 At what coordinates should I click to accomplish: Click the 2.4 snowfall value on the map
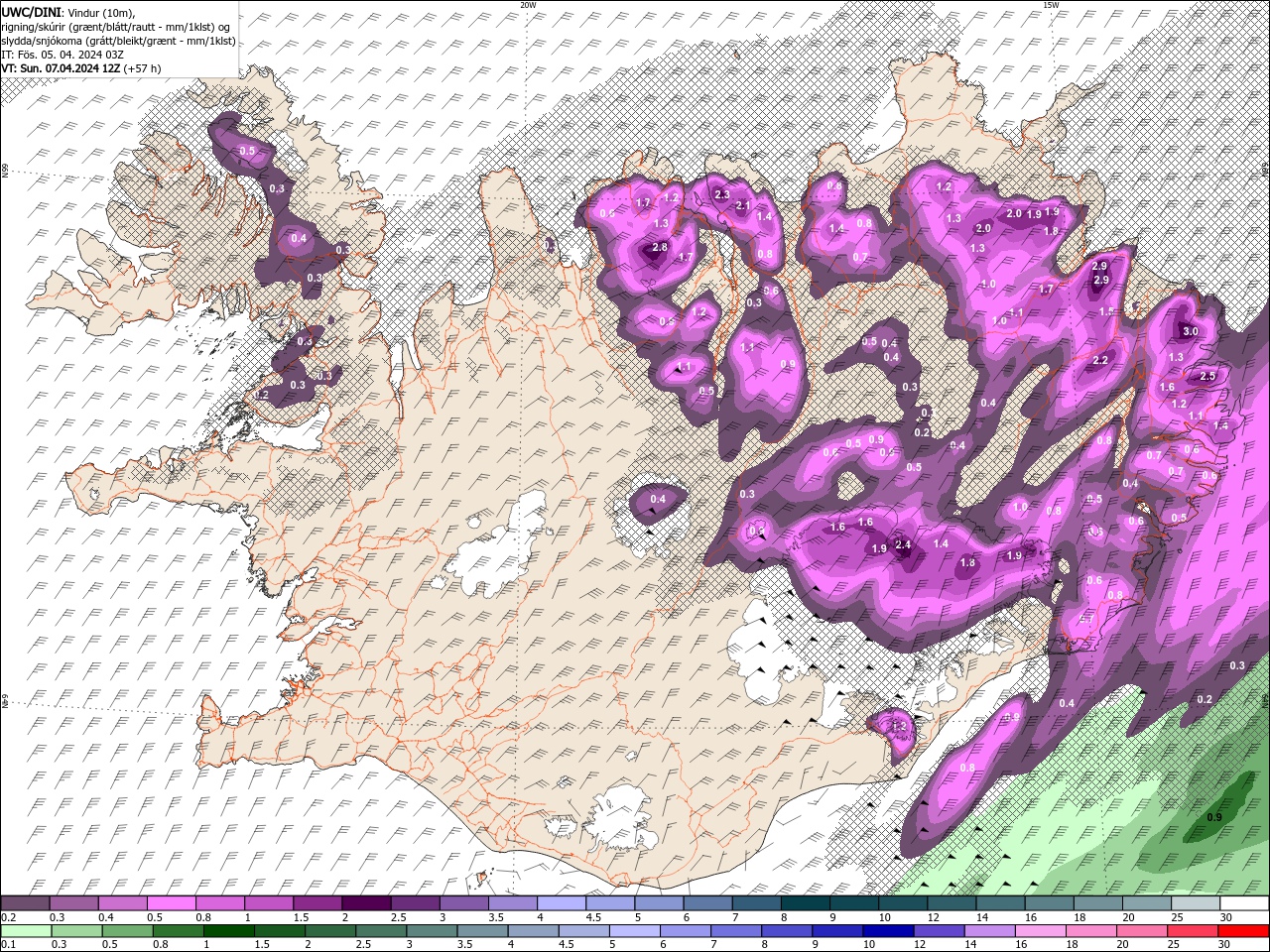(x=903, y=544)
